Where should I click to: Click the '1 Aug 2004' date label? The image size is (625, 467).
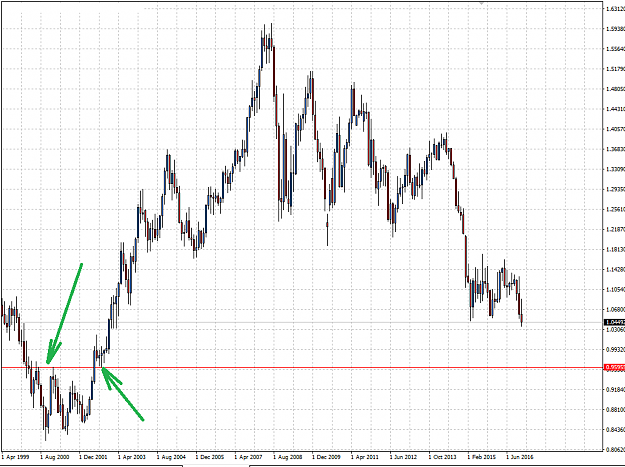pyautogui.click(x=171, y=457)
